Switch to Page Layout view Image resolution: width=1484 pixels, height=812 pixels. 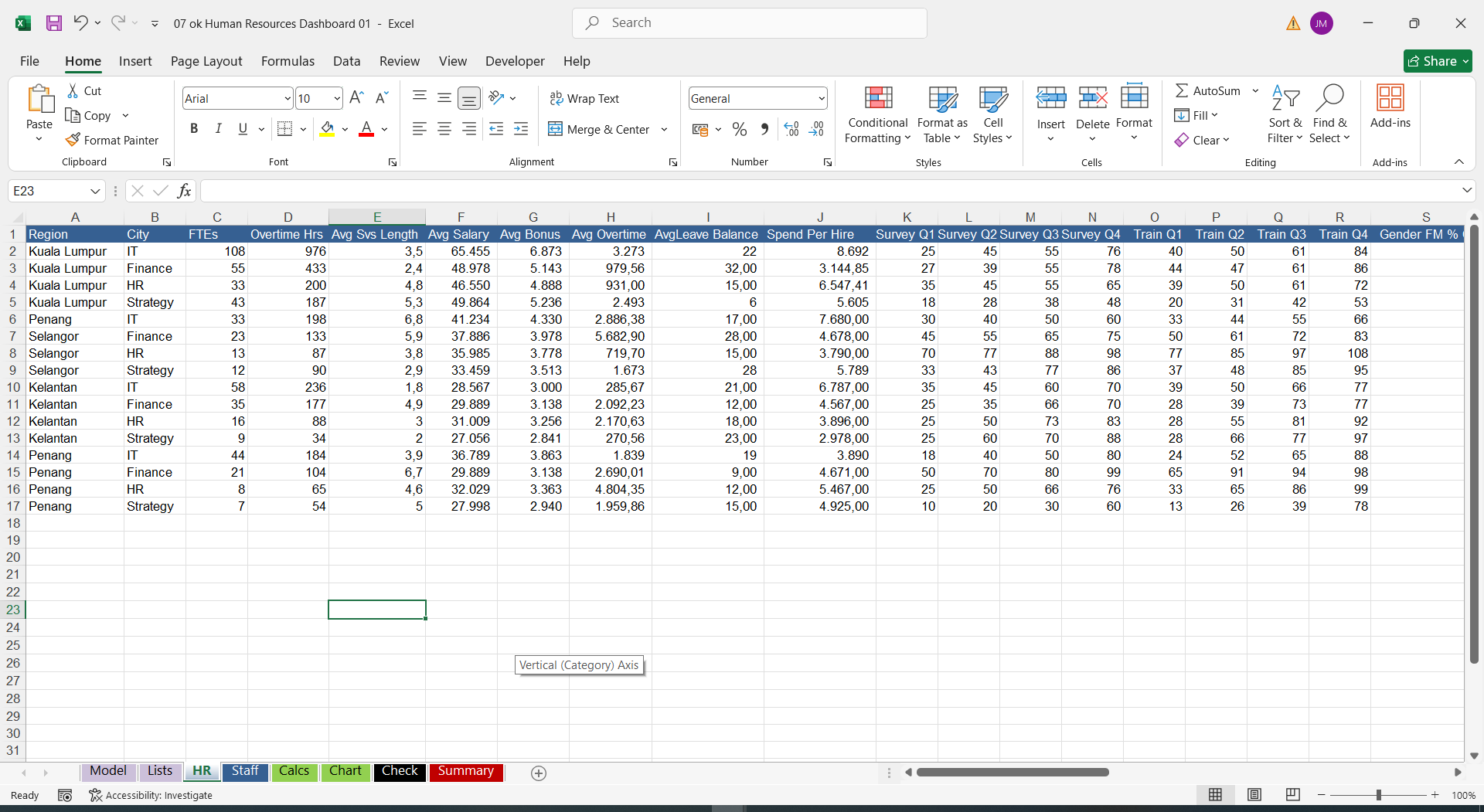(1254, 795)
